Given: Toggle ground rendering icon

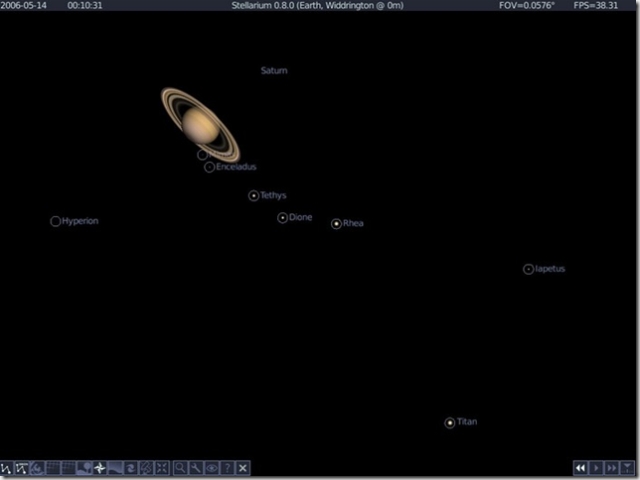Looking at the screenshot, I should [84, 468].
